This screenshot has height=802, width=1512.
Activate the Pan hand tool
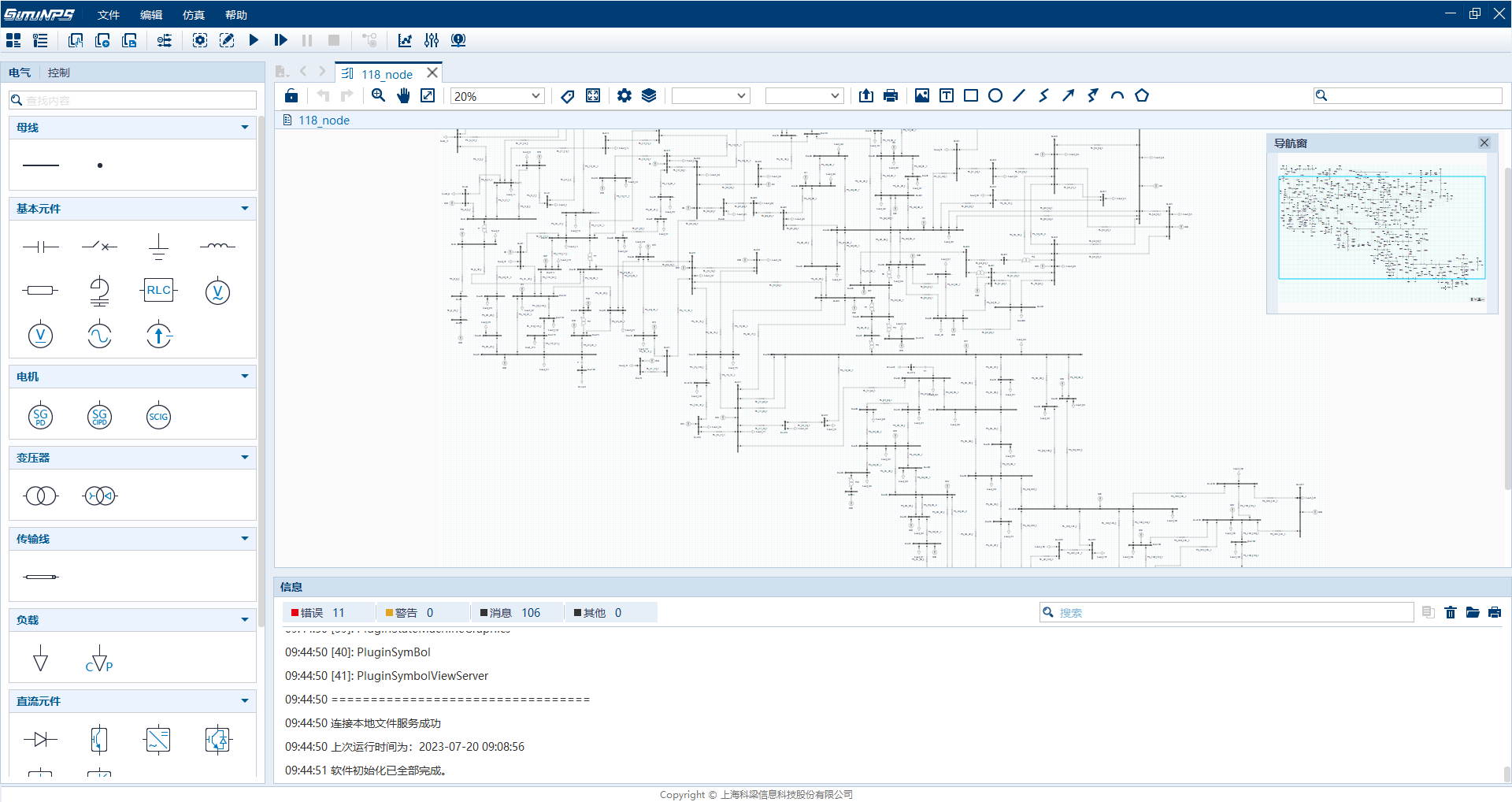[x=402, y=95]
